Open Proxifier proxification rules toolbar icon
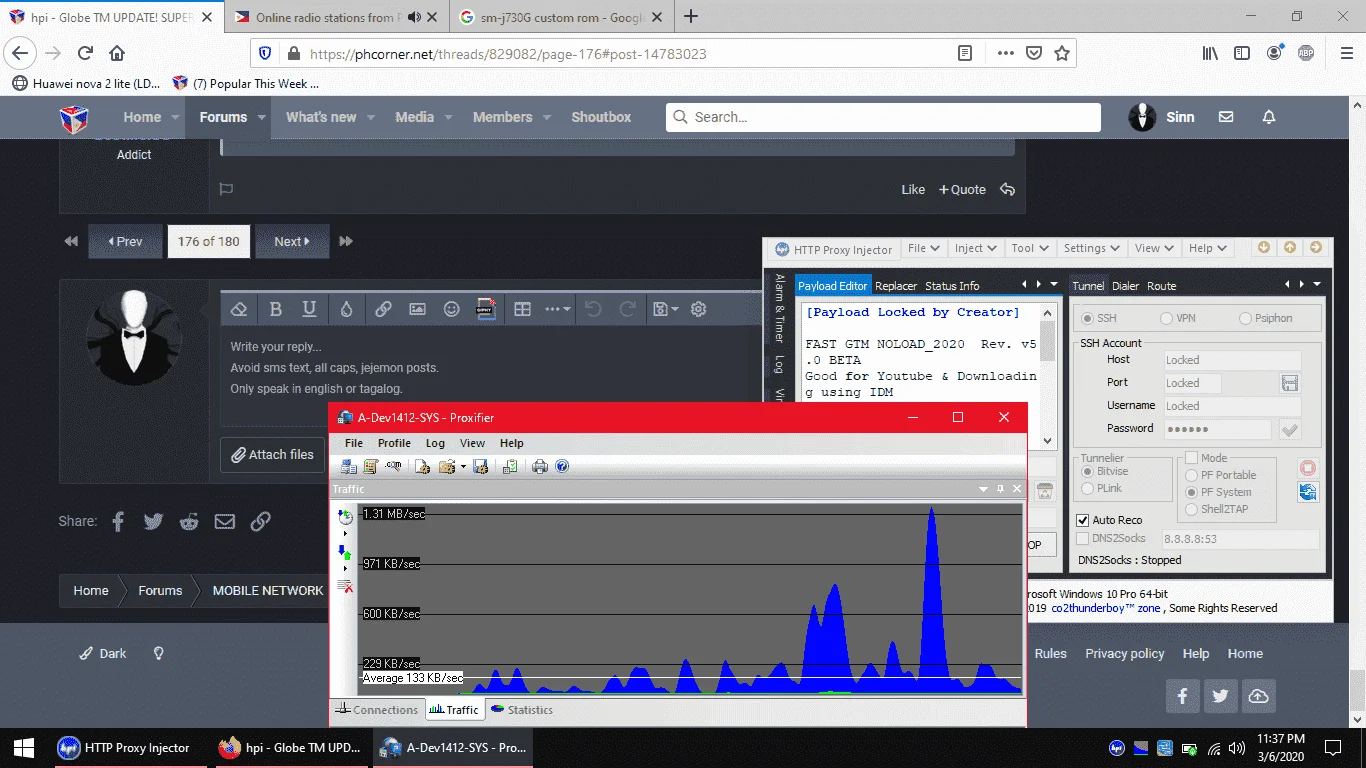This screenshot has width=1366, height=768. (371, 466)
